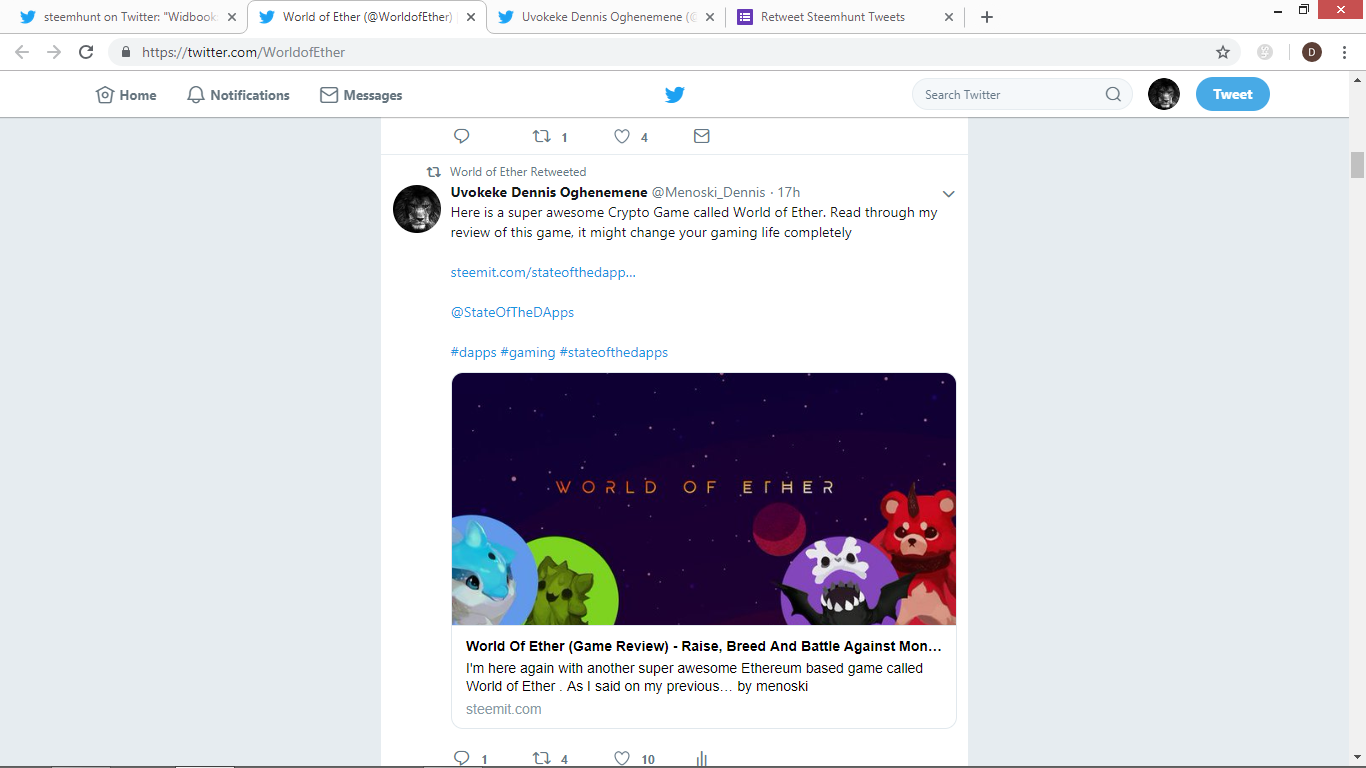Click the search magnifier icon

1113,95
